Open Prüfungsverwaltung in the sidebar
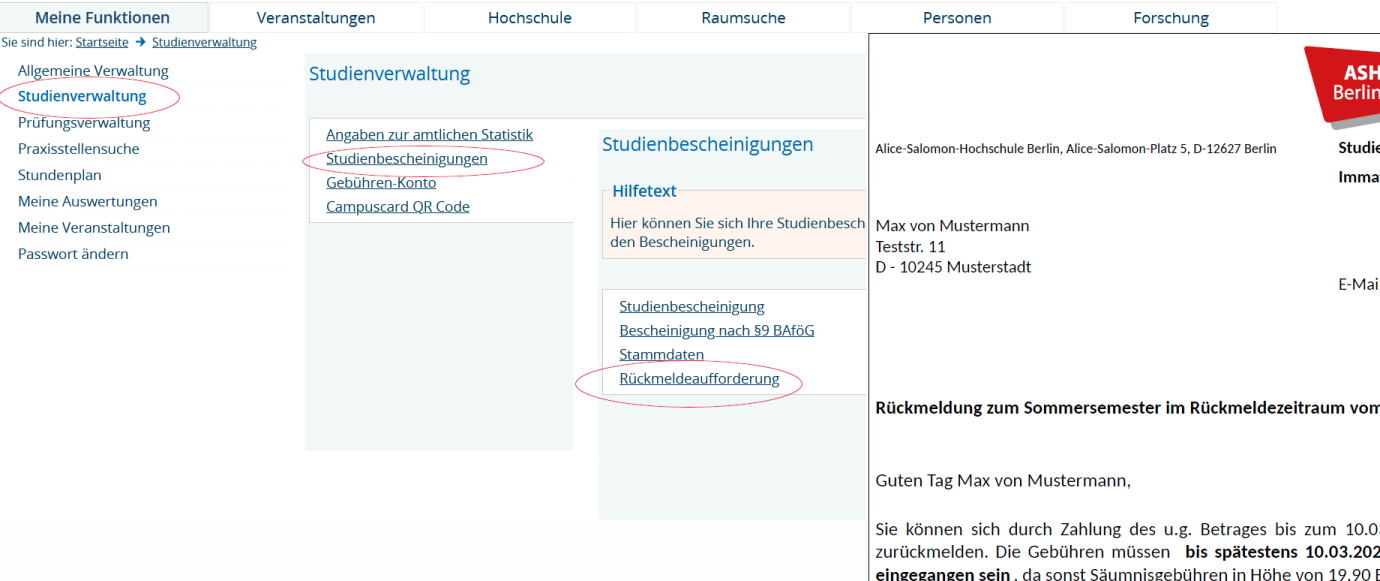The width and height of the screenshot is (1380, 581). (84, 123)
